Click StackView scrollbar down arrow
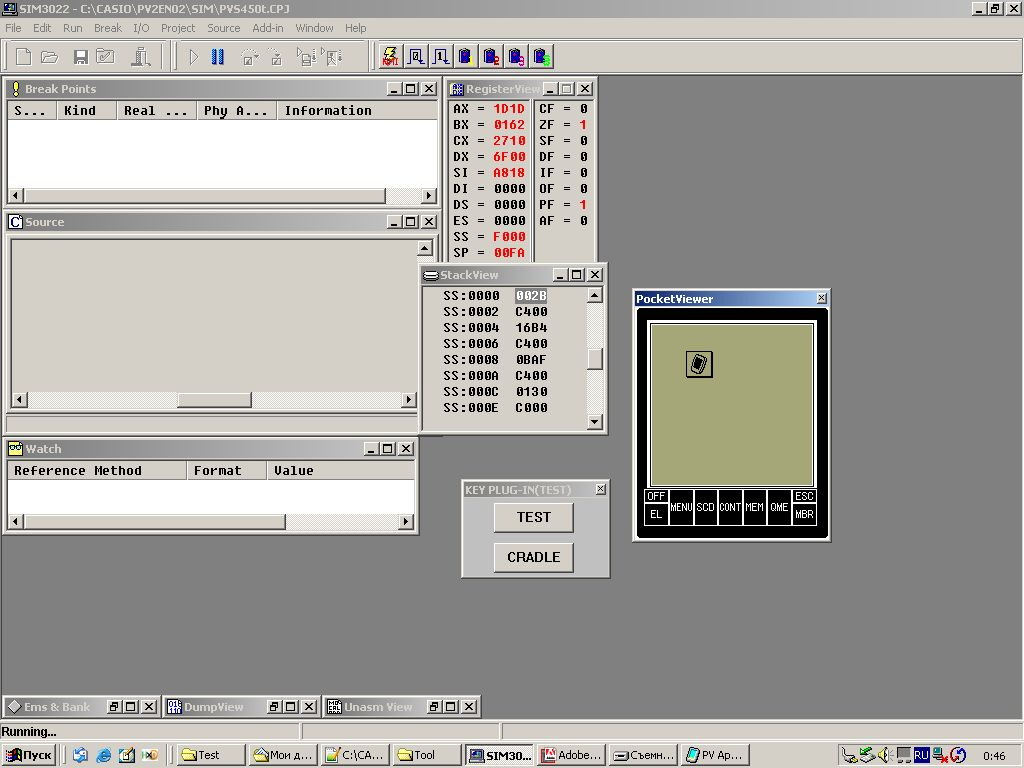The width and height of the screenshot is (1024, 768). tap(594, 422)
